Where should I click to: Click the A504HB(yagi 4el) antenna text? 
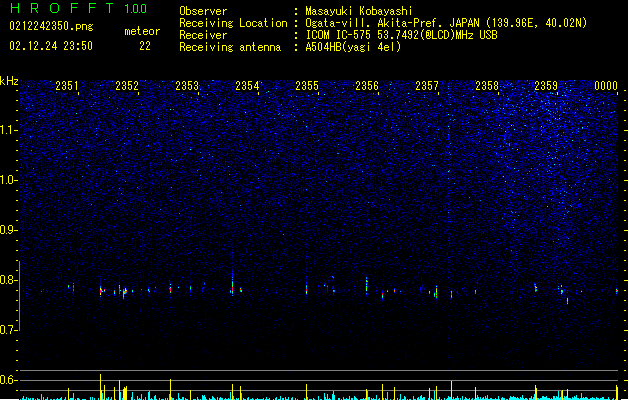click(x=353, y=47)
